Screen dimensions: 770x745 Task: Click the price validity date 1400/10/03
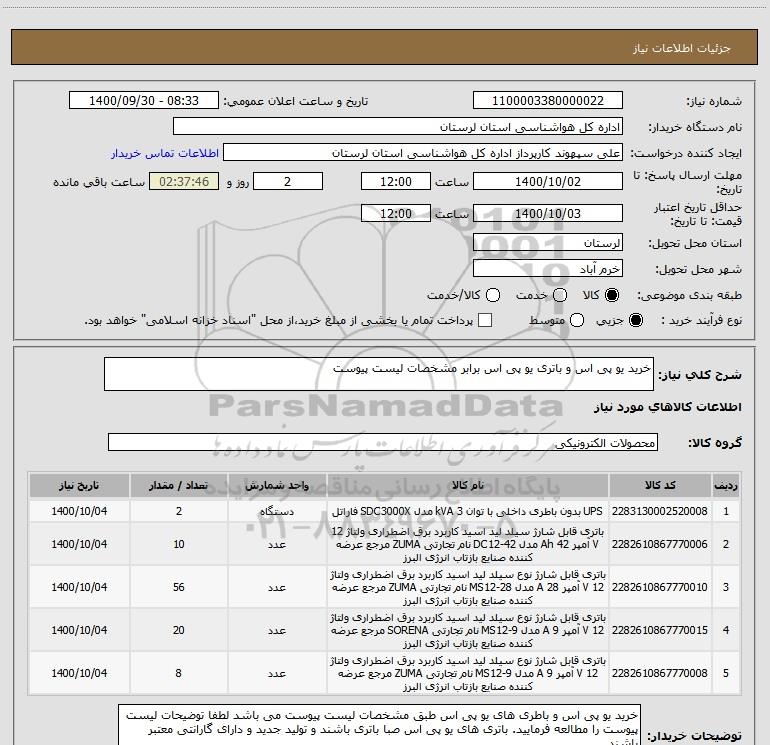[548, 214]
